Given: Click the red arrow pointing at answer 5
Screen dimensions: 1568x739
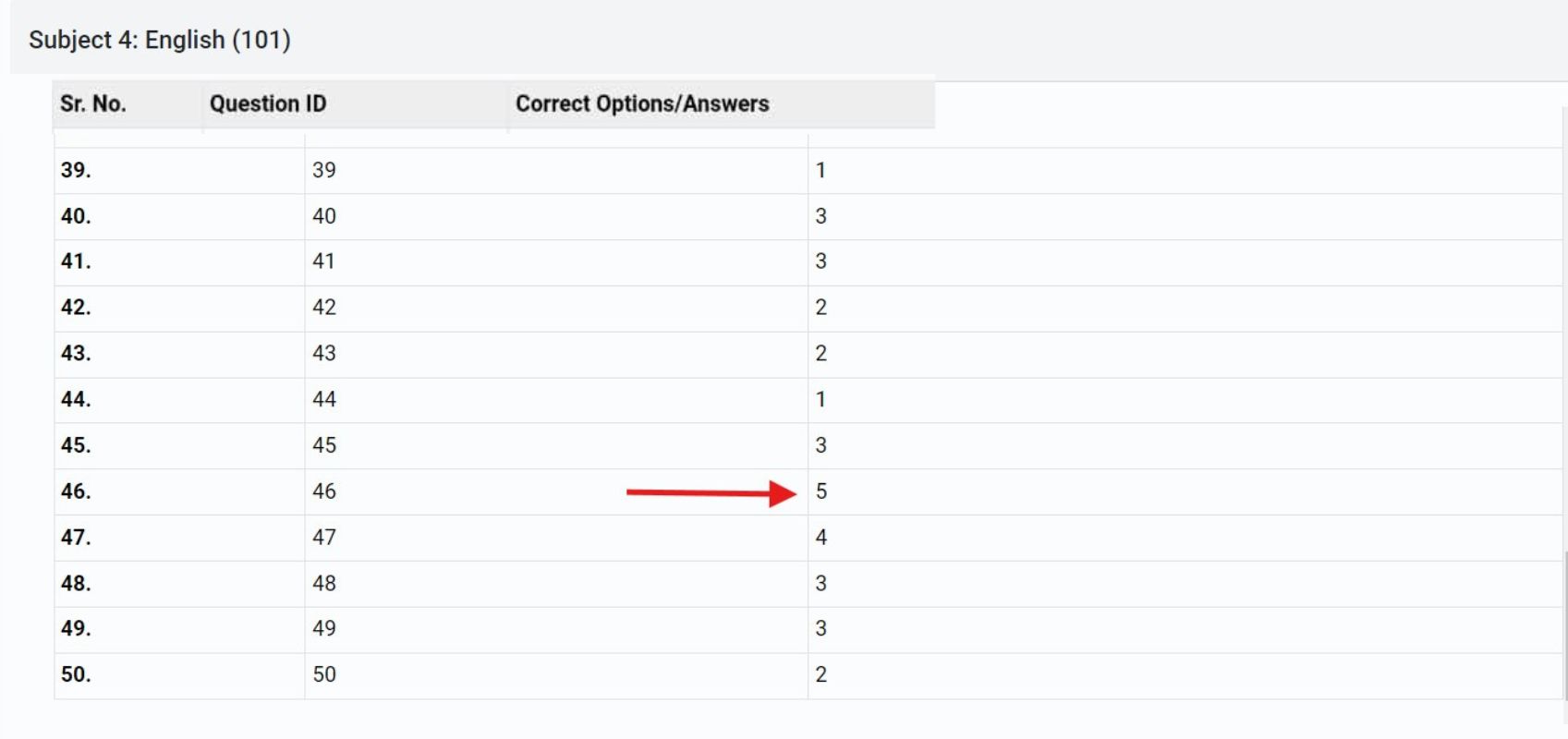Looking at the screenshot, I should point(710,492).
